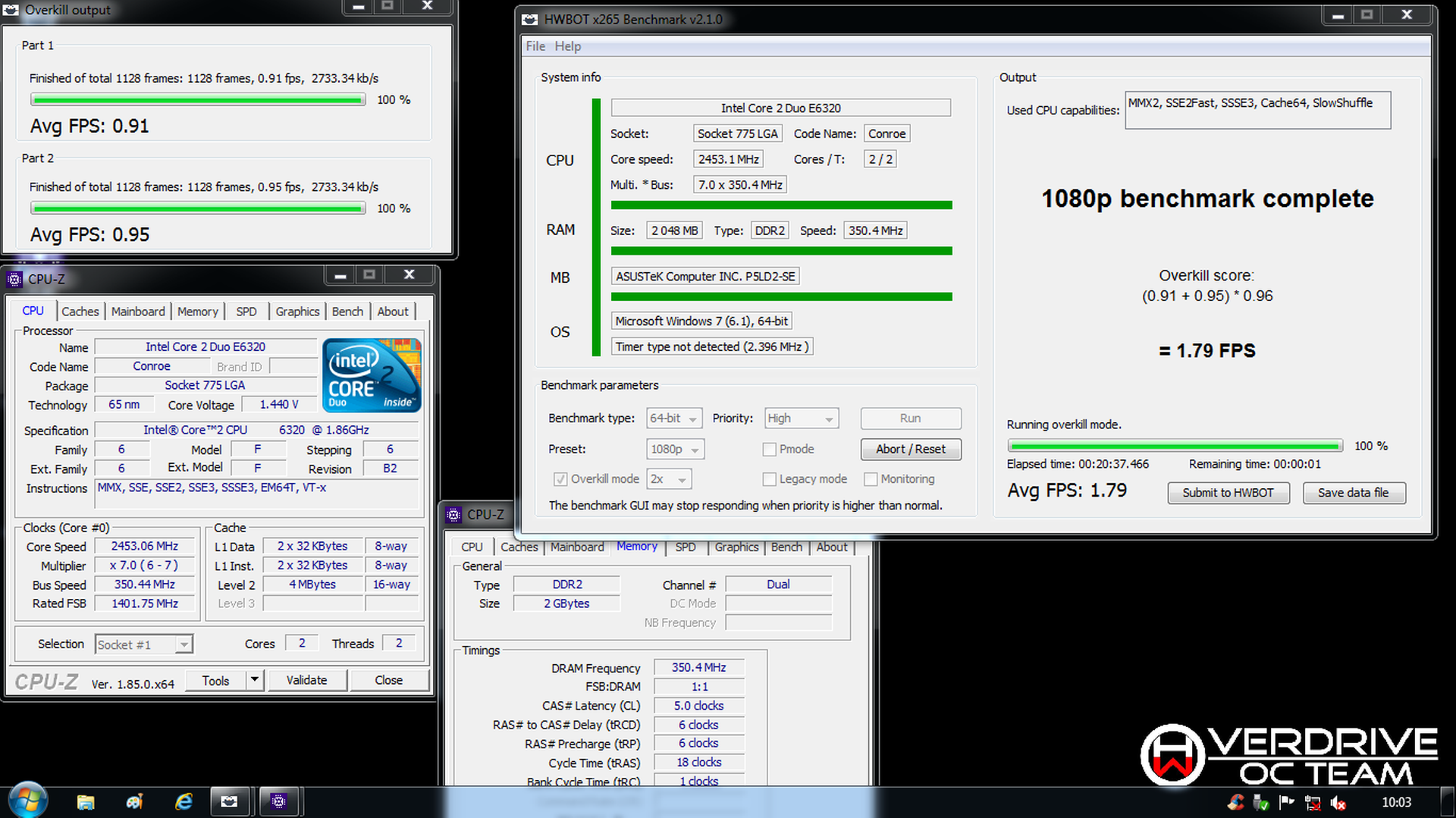The height and width of the screenshot is (818, 1456).
Task: Open the File menu in HWBOT x265
Action: [x=535, y=46]
